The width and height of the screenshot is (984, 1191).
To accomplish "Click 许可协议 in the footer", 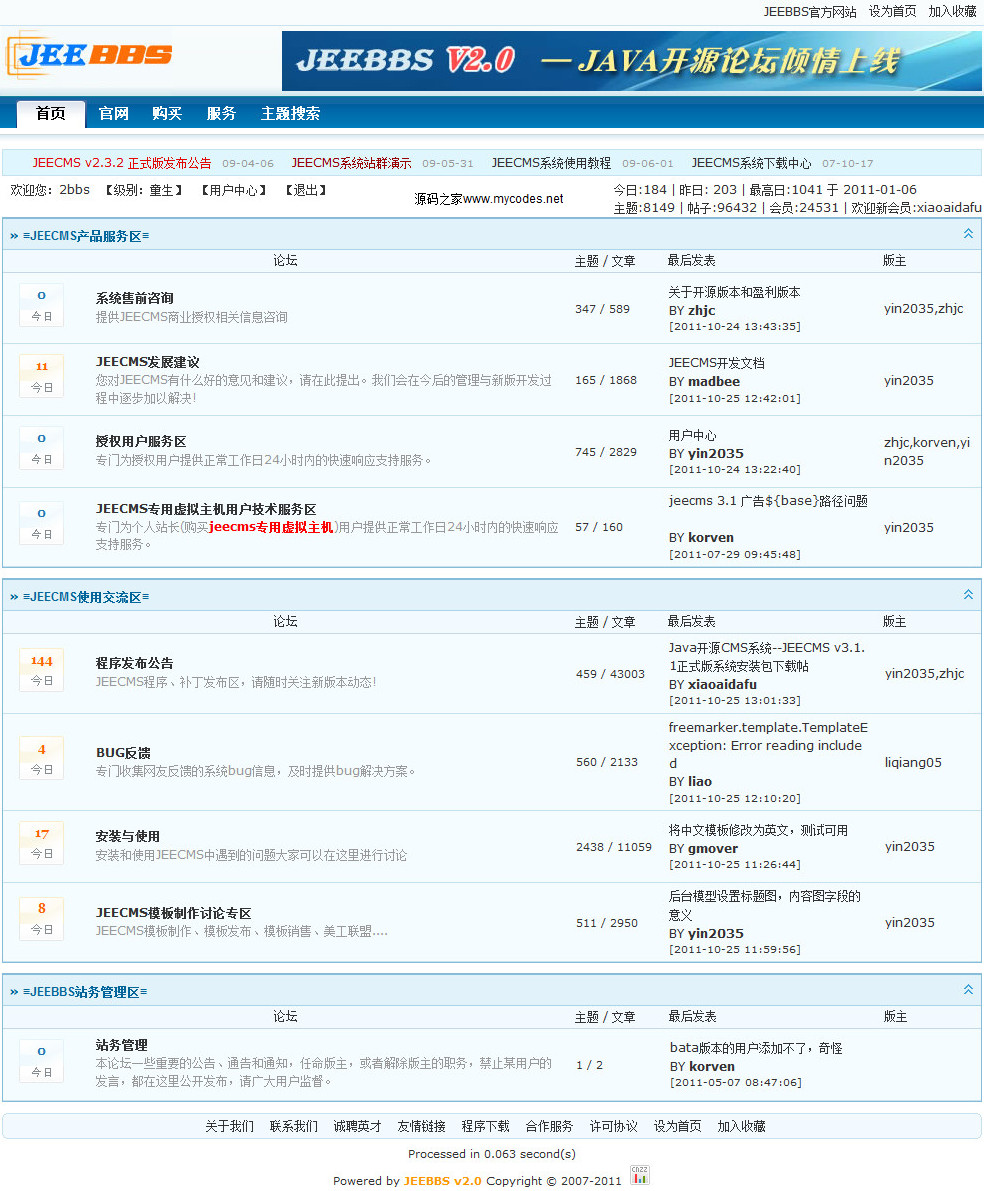I will point(614,1126).
